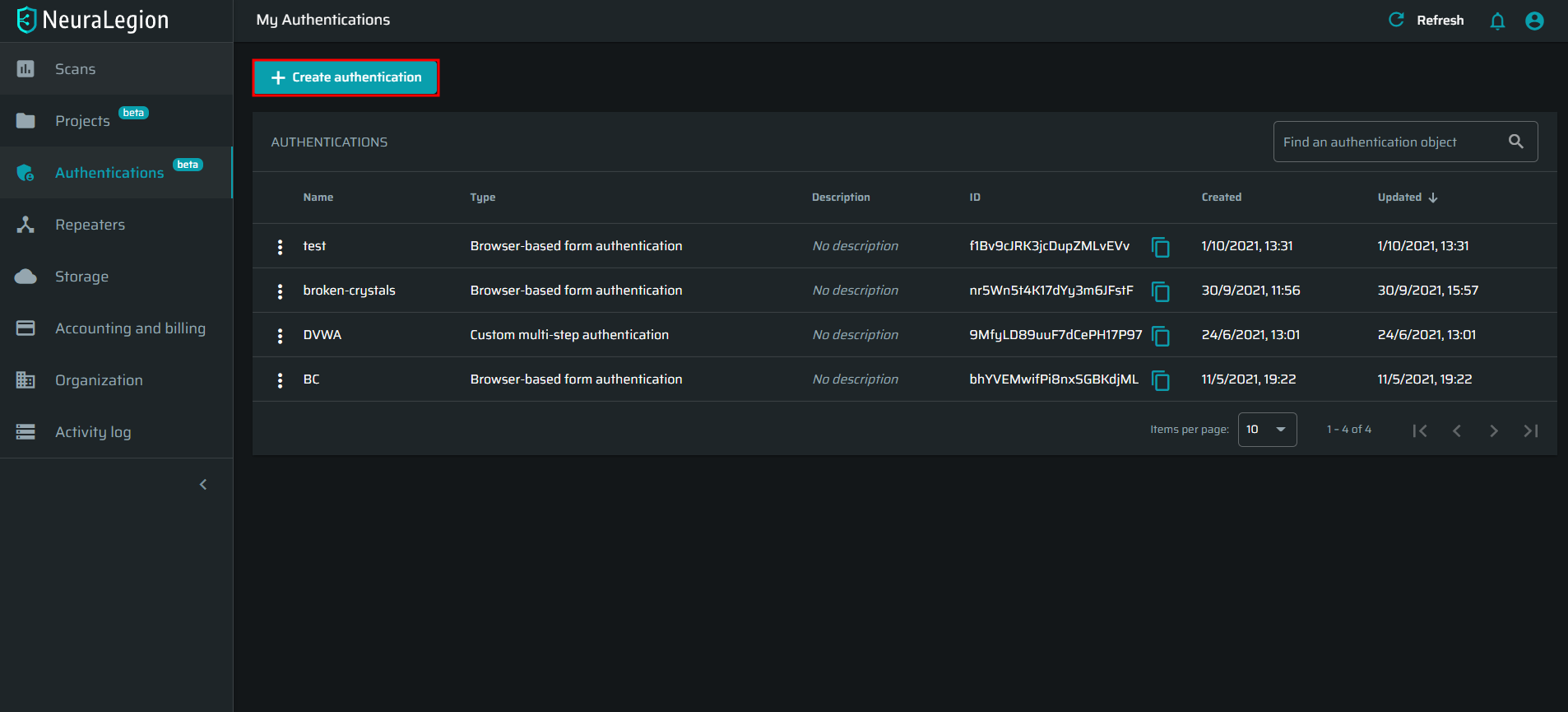The width and height of the screenshot is (1568, 712).
Task: Open the actions menu for DVWA row
Action: pos(281,335)
